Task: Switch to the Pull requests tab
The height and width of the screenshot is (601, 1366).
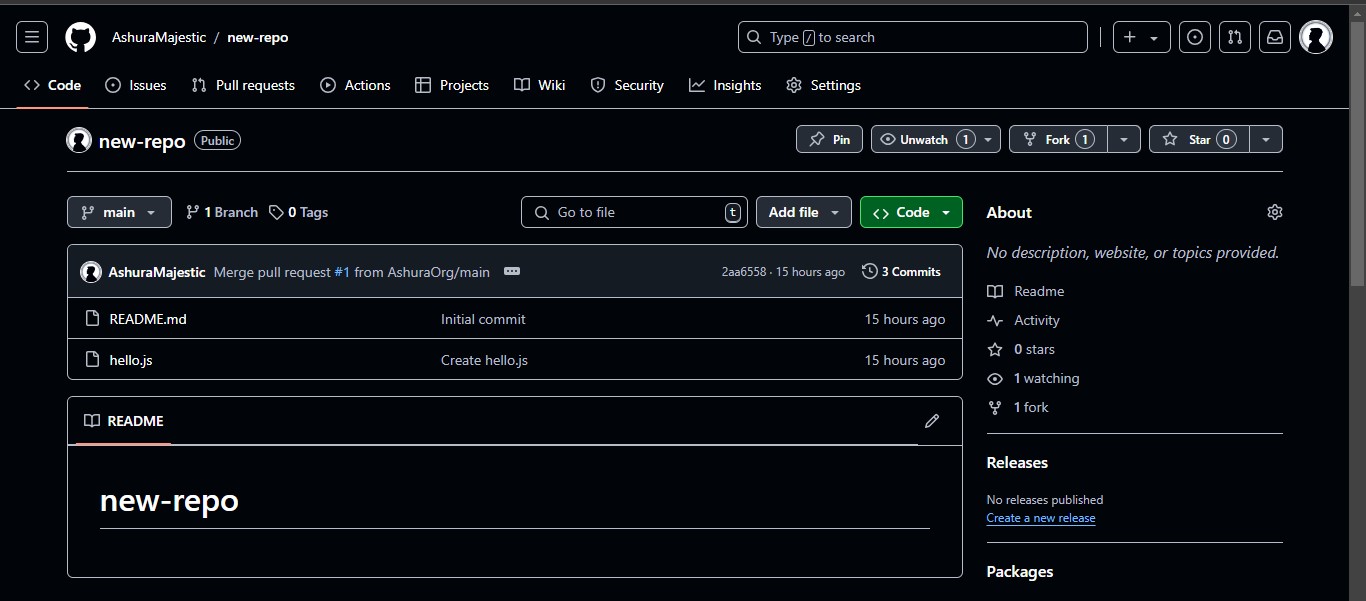Action: tap(243, 85)
